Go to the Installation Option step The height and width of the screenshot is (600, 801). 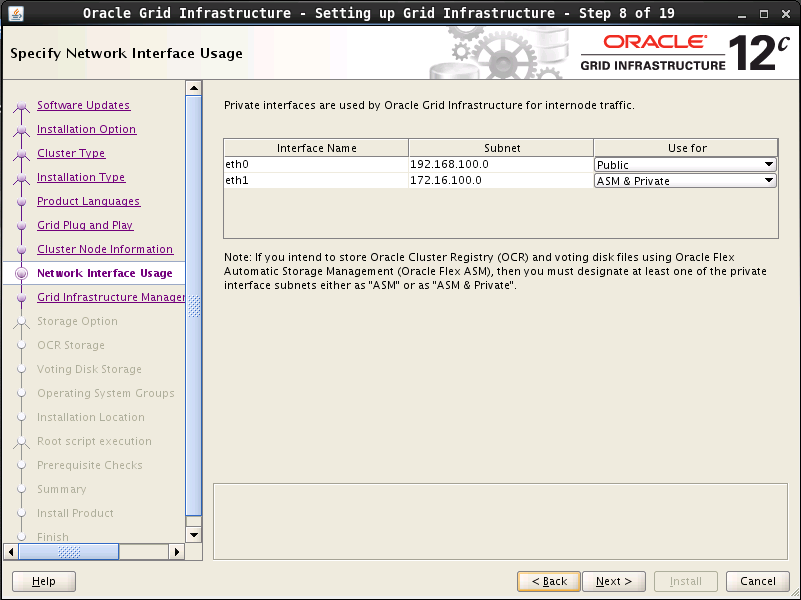click(x=86, y=129)
